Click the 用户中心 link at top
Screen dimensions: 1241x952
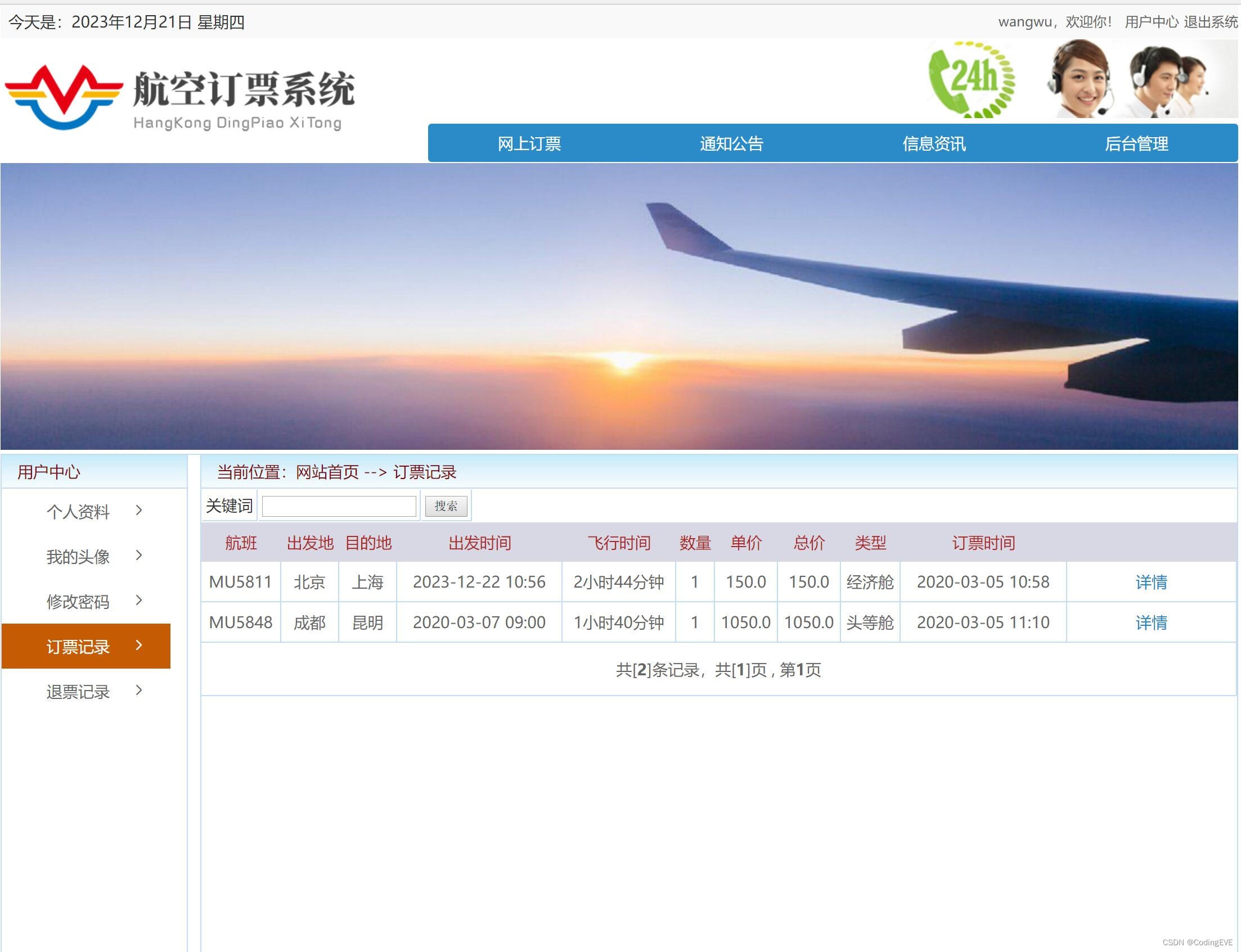tap(1151, 22)
